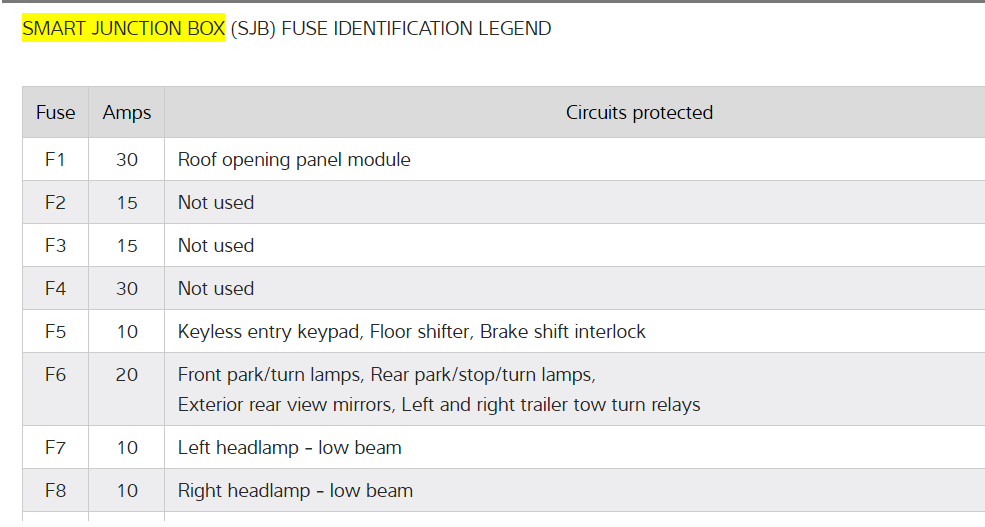The image size is (985, 527).
Task: Click the Circuits protected column header
Action: coord(639,112)
